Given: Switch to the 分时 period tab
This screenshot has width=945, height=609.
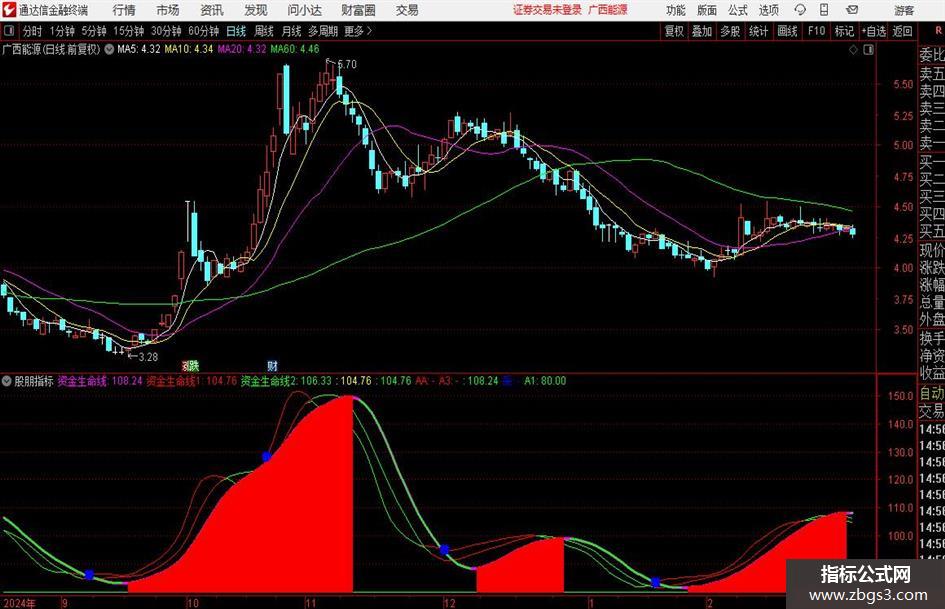Looking at the screenshot, I should [x=32, y=31].
